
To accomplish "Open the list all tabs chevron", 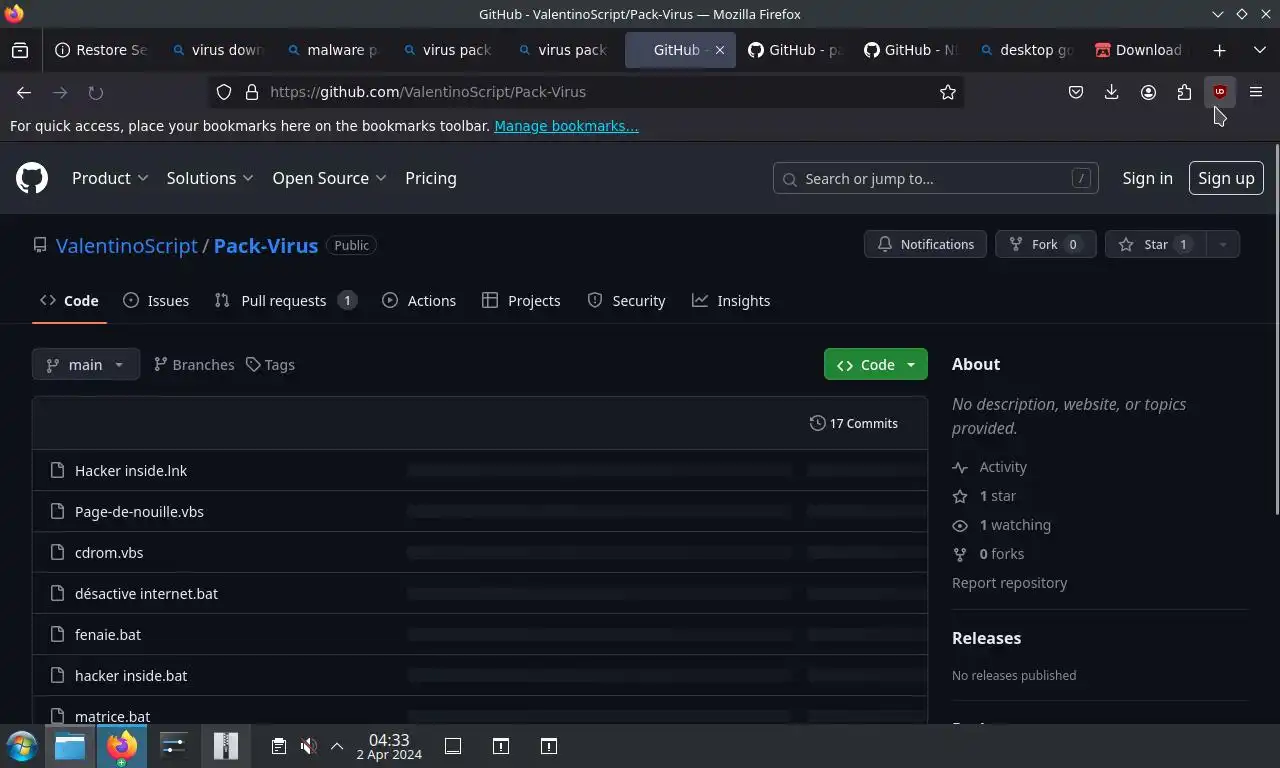I will click(x=1259, y=50).
